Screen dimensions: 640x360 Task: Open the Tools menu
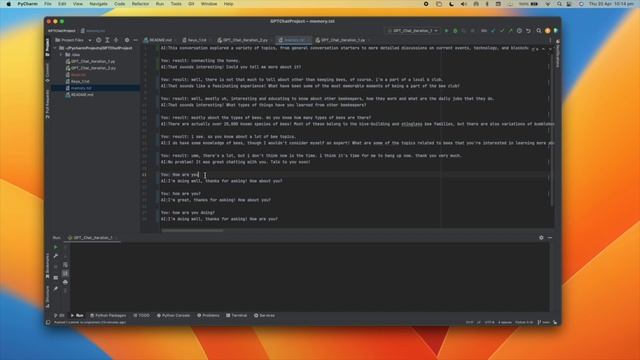(176, 4)
